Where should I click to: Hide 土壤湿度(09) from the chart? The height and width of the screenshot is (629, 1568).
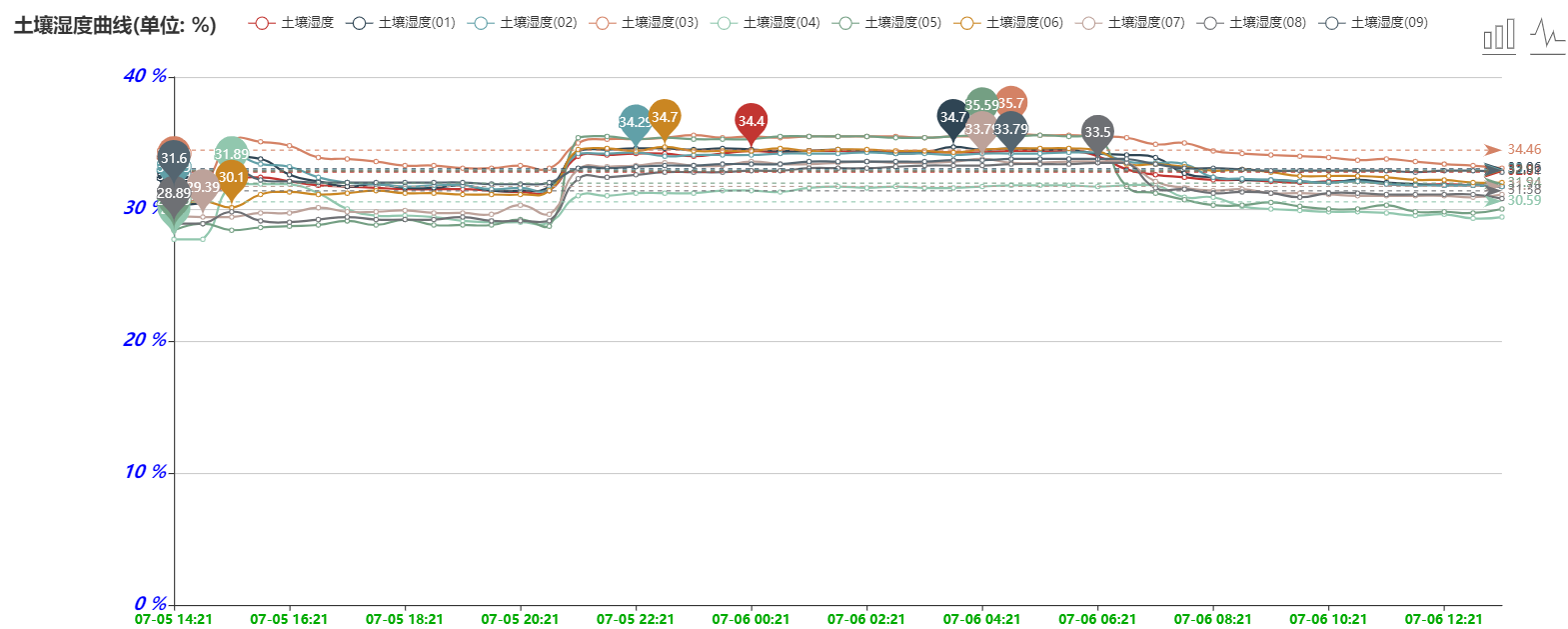pyautogui.click(x=1374, y=22)
